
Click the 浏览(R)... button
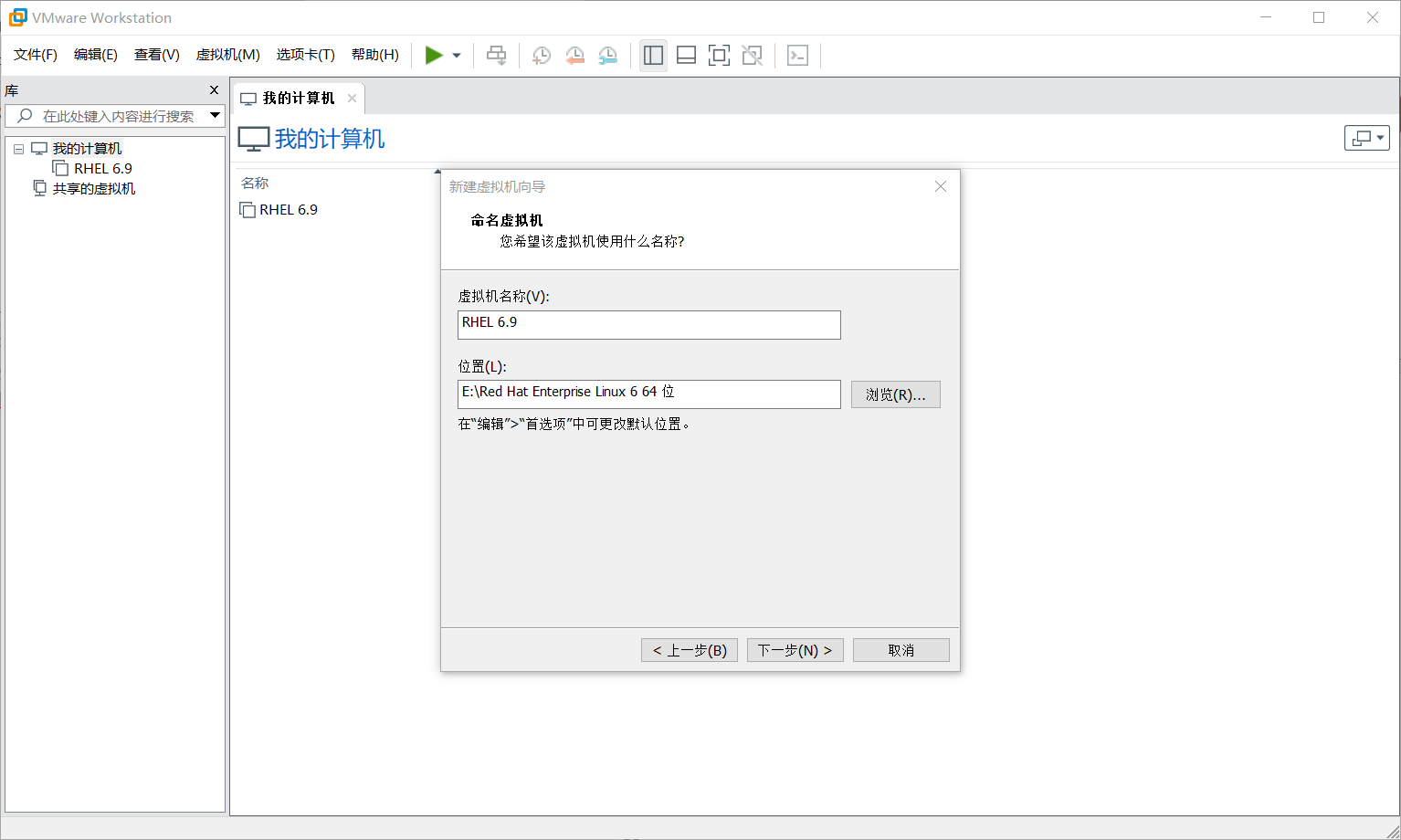point(896,394)
